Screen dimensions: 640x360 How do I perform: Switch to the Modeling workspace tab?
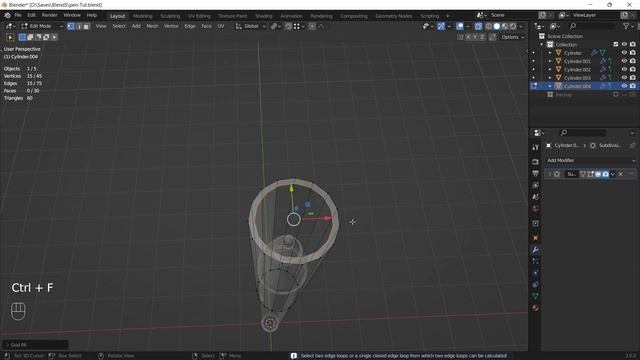pyautogui.click(x=143, y=16)
